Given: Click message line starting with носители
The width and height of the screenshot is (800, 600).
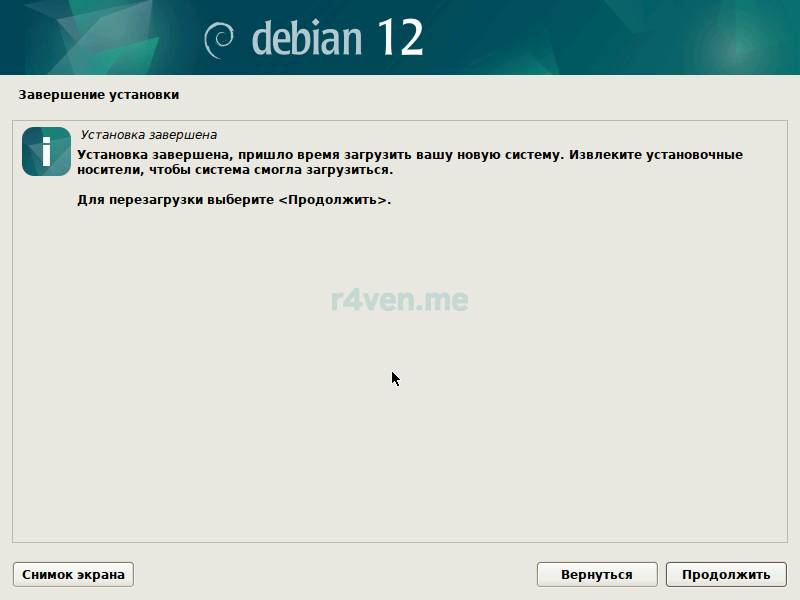Looking at the screenshot, I should point(235,170).
